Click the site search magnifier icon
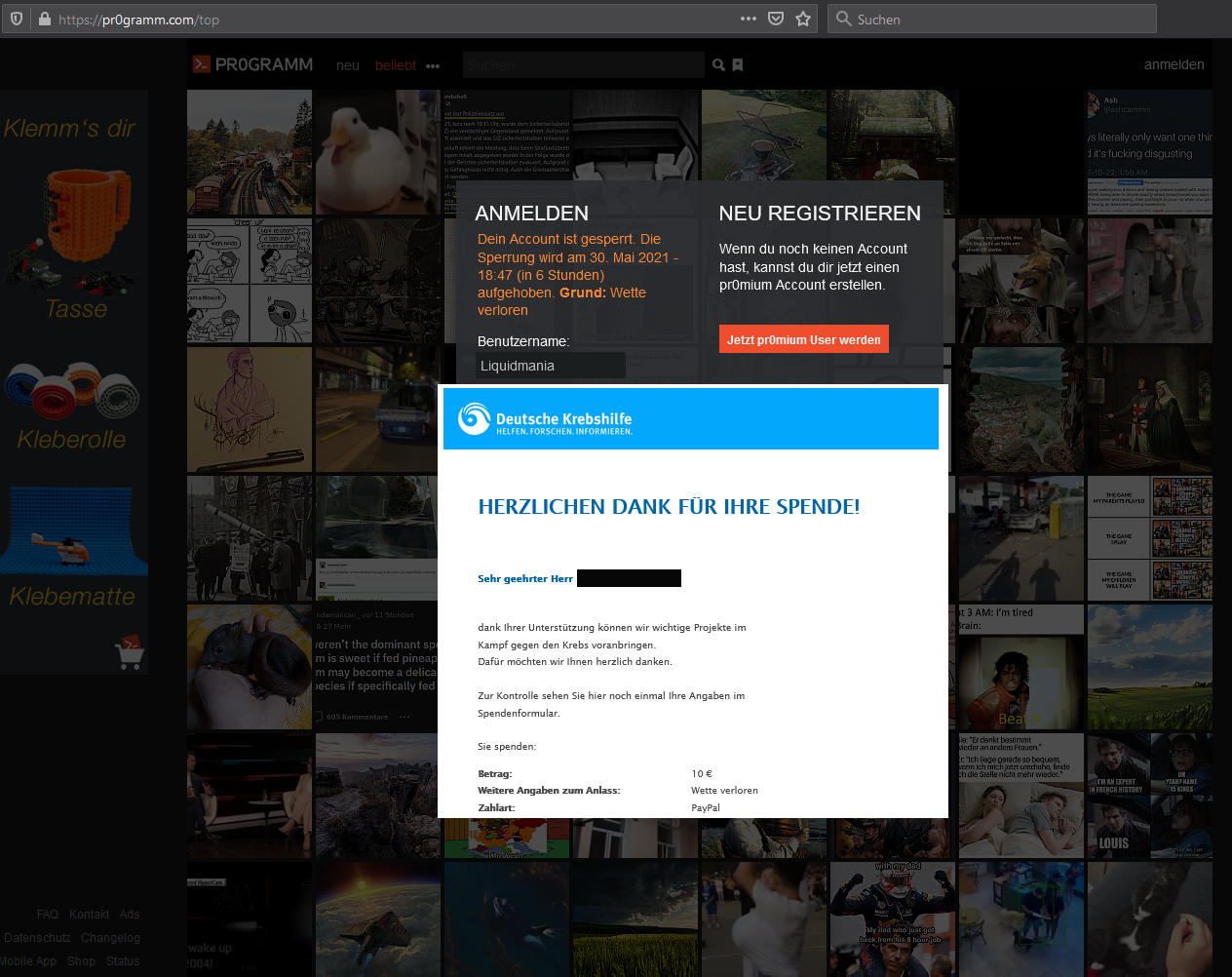Screen dimensions: 1232x977 click(718, 65)
